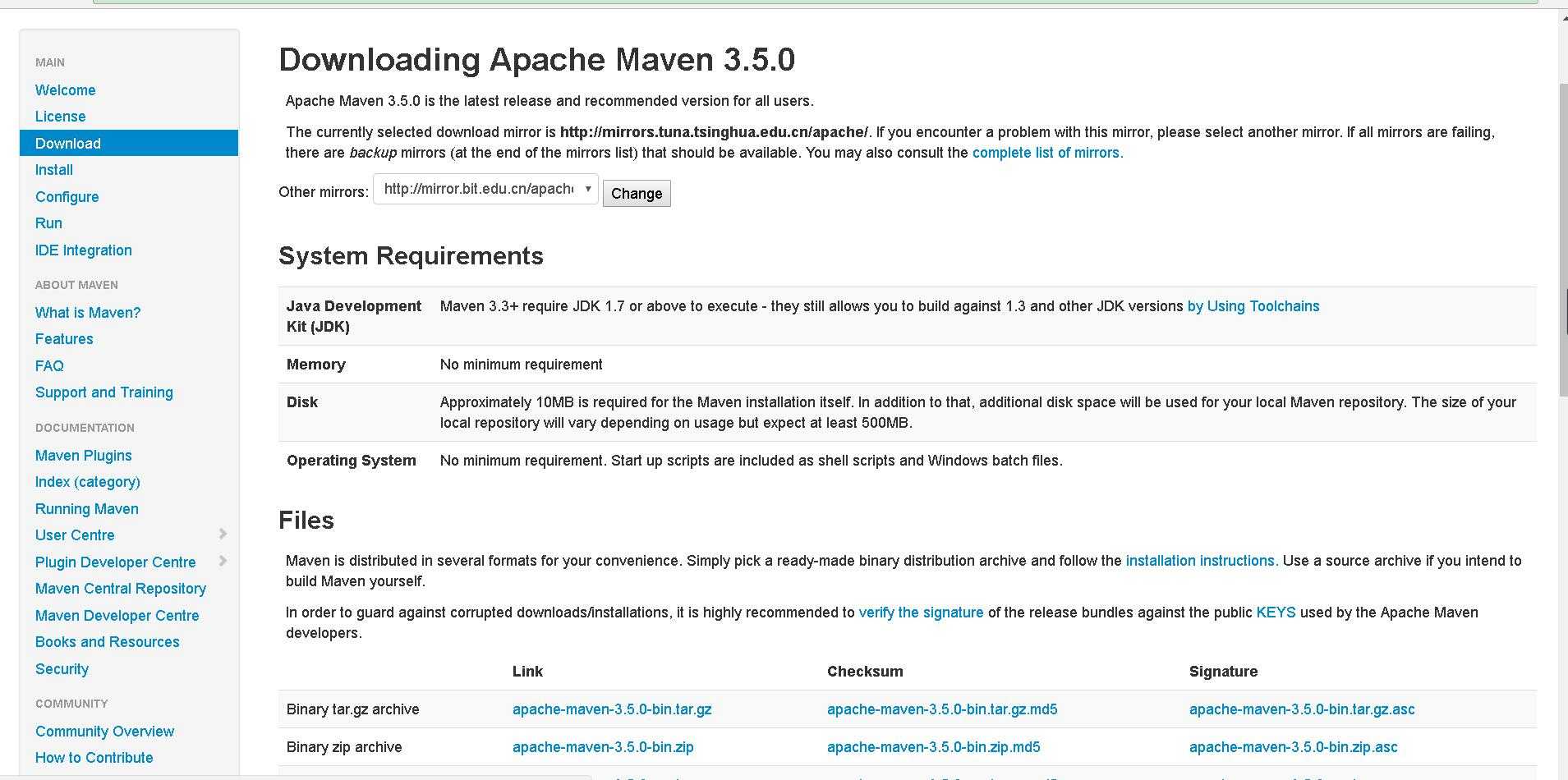
Task: Open apache-maven-3.5.0-bin.tar.gz.md5 checksum
Action: tap(942, 709)
